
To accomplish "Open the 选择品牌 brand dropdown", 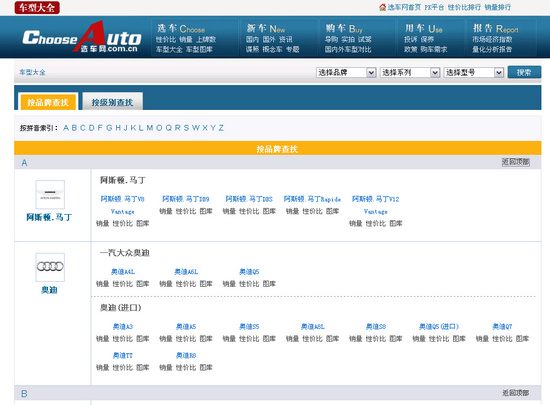I will click(x=346, y=73).
